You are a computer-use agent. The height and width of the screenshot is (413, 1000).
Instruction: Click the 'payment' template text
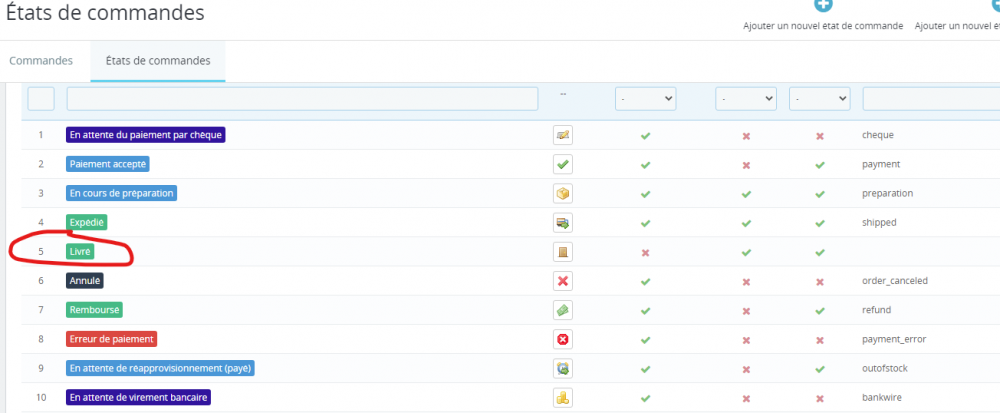[881, 164]
